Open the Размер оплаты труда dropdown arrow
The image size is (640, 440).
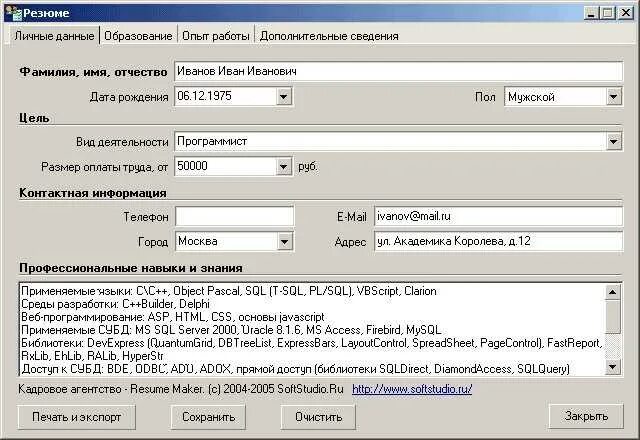(283, 167)
